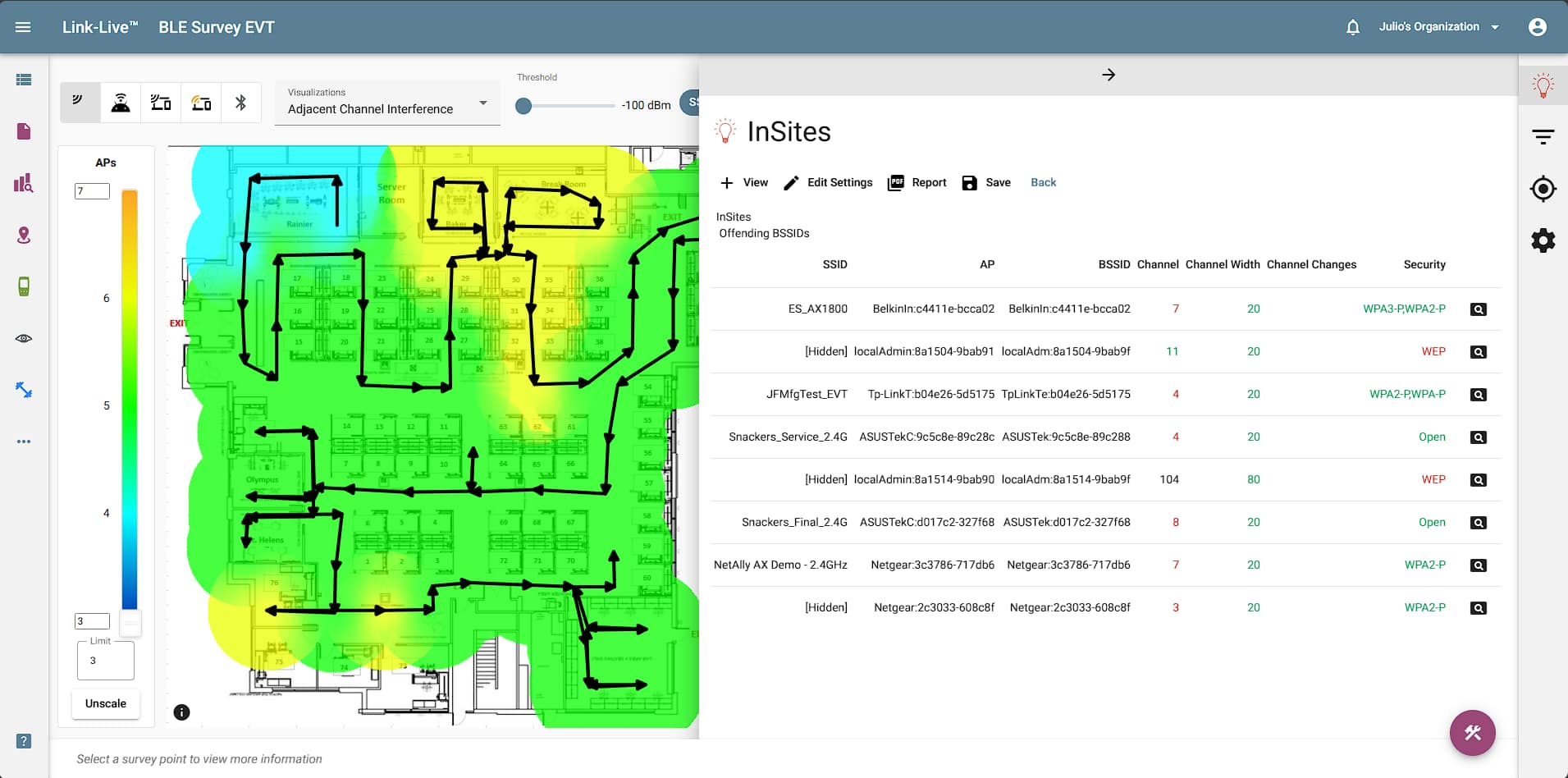Generate a PDF Report
Screen dimensions: 1568x778
pos(917,182)
